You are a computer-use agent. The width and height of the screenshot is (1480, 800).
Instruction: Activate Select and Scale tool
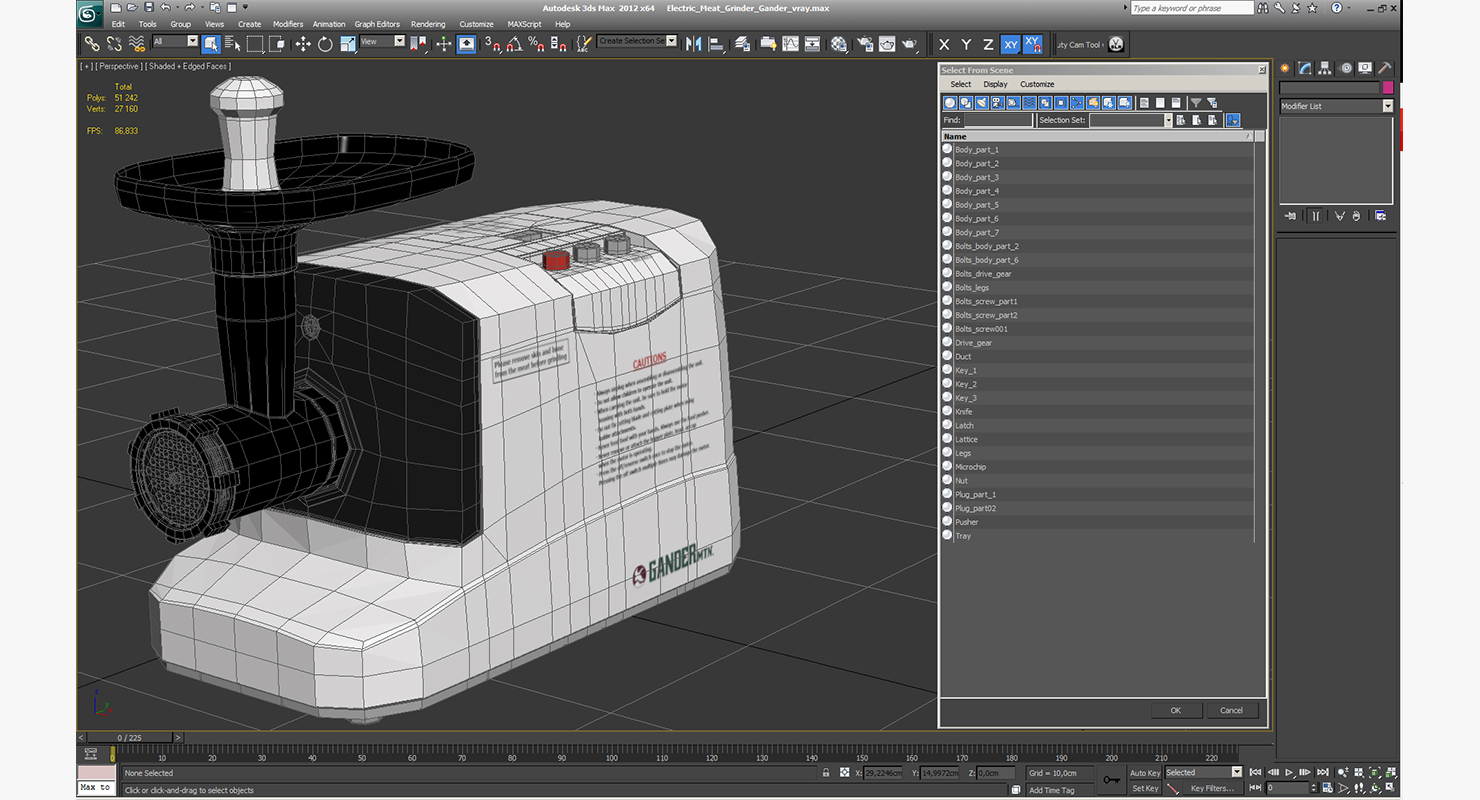point(348,44)
